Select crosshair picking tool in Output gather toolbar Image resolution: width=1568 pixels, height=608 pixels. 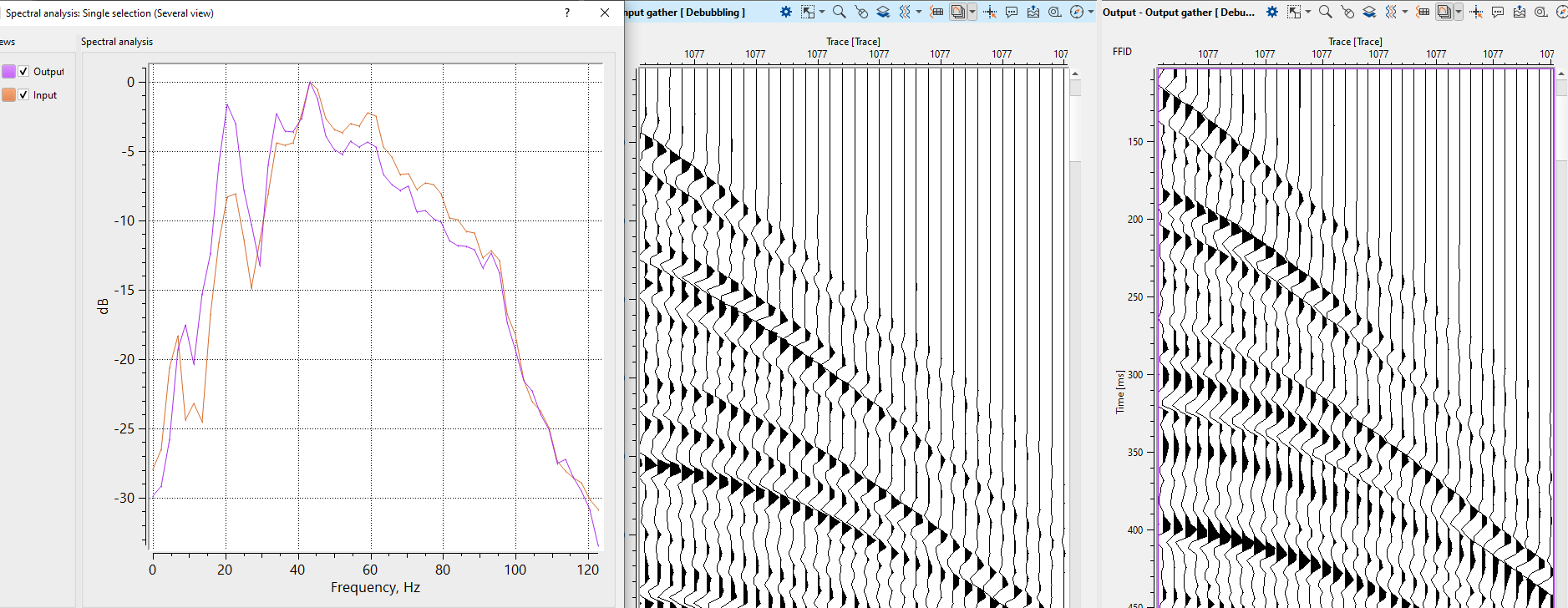[1476, 12]
